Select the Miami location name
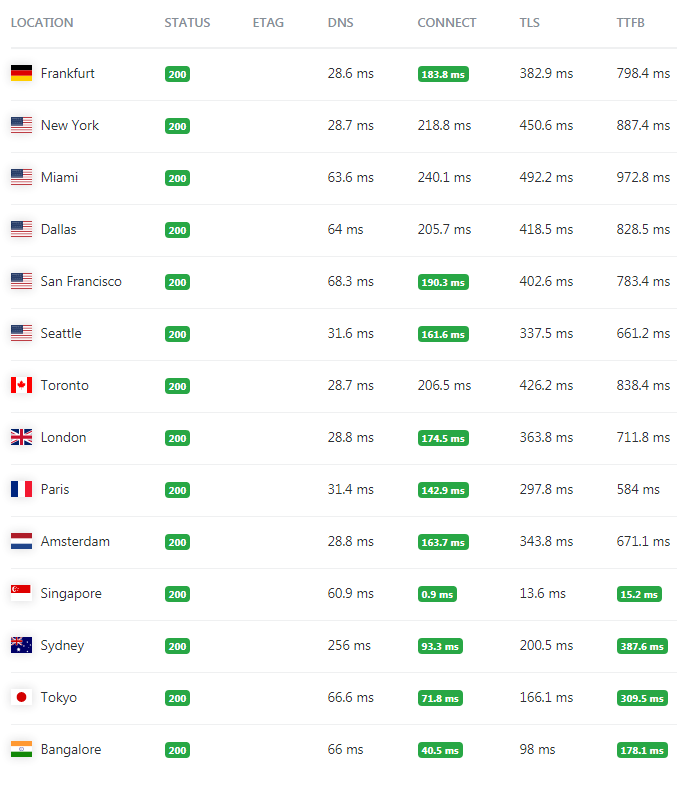677x785 pixels. (x=59, y=177)
